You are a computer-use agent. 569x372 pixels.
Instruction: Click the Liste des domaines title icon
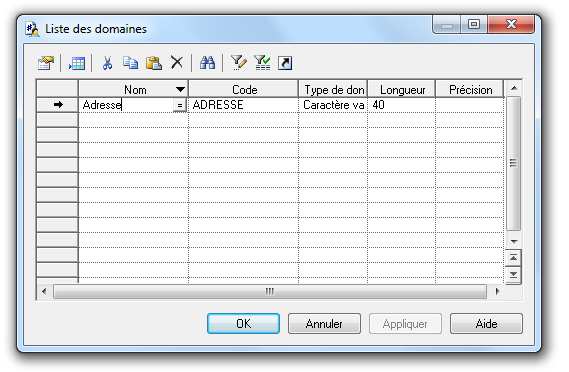(x=32, y=29)
